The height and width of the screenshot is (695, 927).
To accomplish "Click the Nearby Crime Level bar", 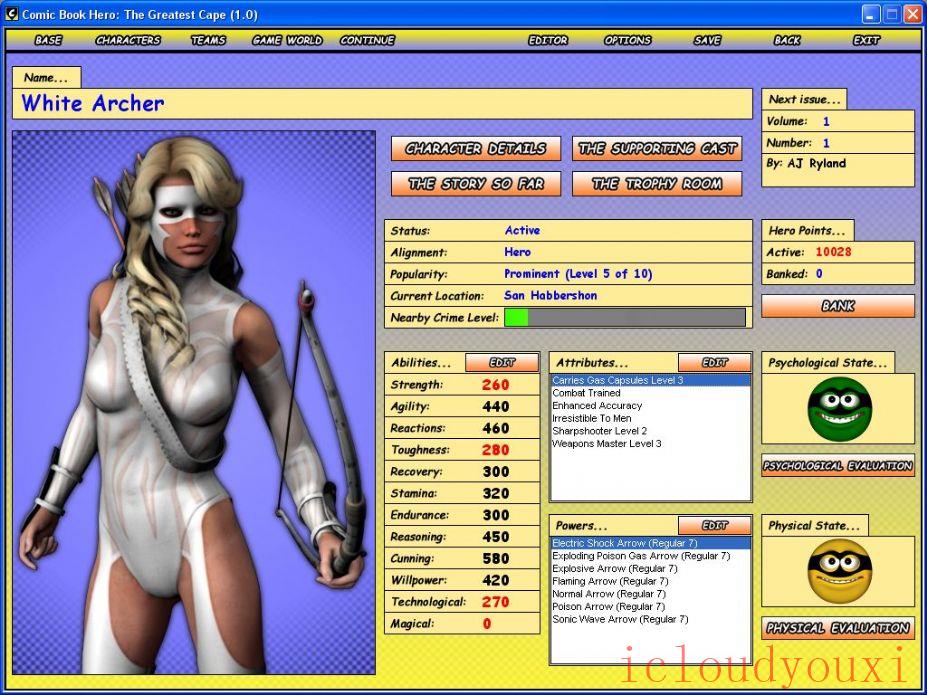I will point(625,317).
